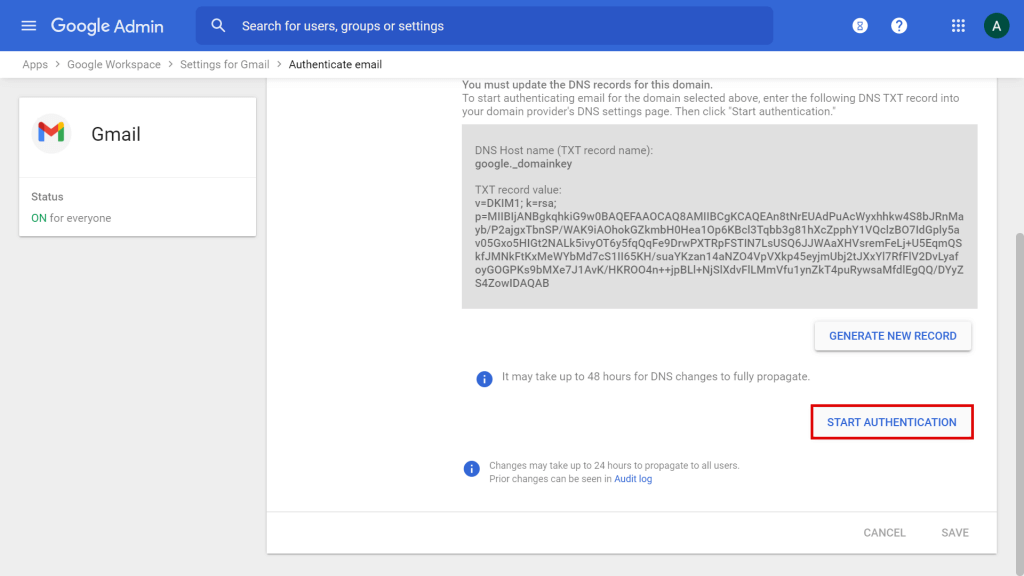Select the google._domainkey host name text
The image size is (1024, 576).
click(523, 164)
